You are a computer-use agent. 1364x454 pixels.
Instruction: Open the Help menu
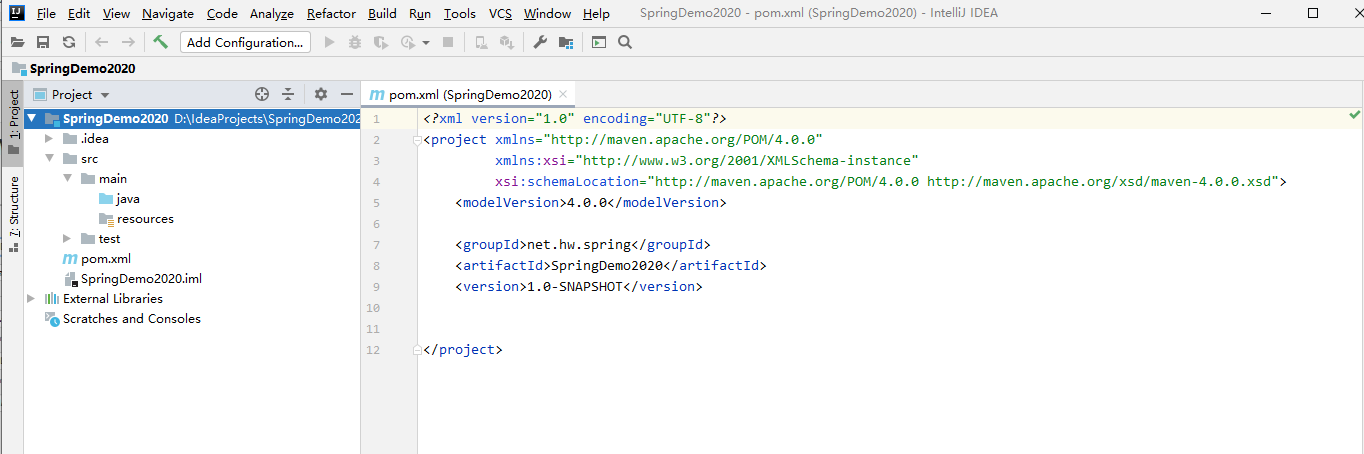[596, 14]
